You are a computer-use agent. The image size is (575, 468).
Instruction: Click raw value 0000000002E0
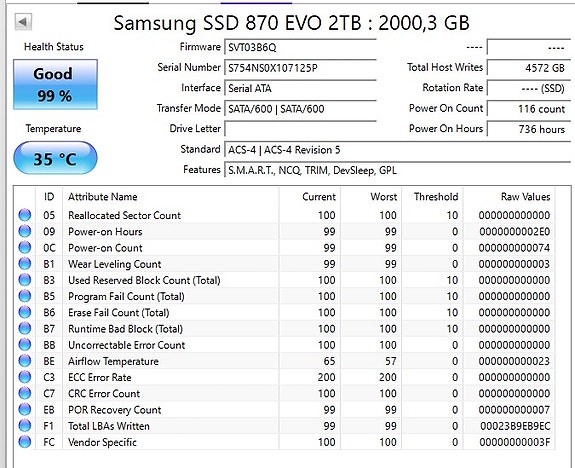(x=514, y=231)
